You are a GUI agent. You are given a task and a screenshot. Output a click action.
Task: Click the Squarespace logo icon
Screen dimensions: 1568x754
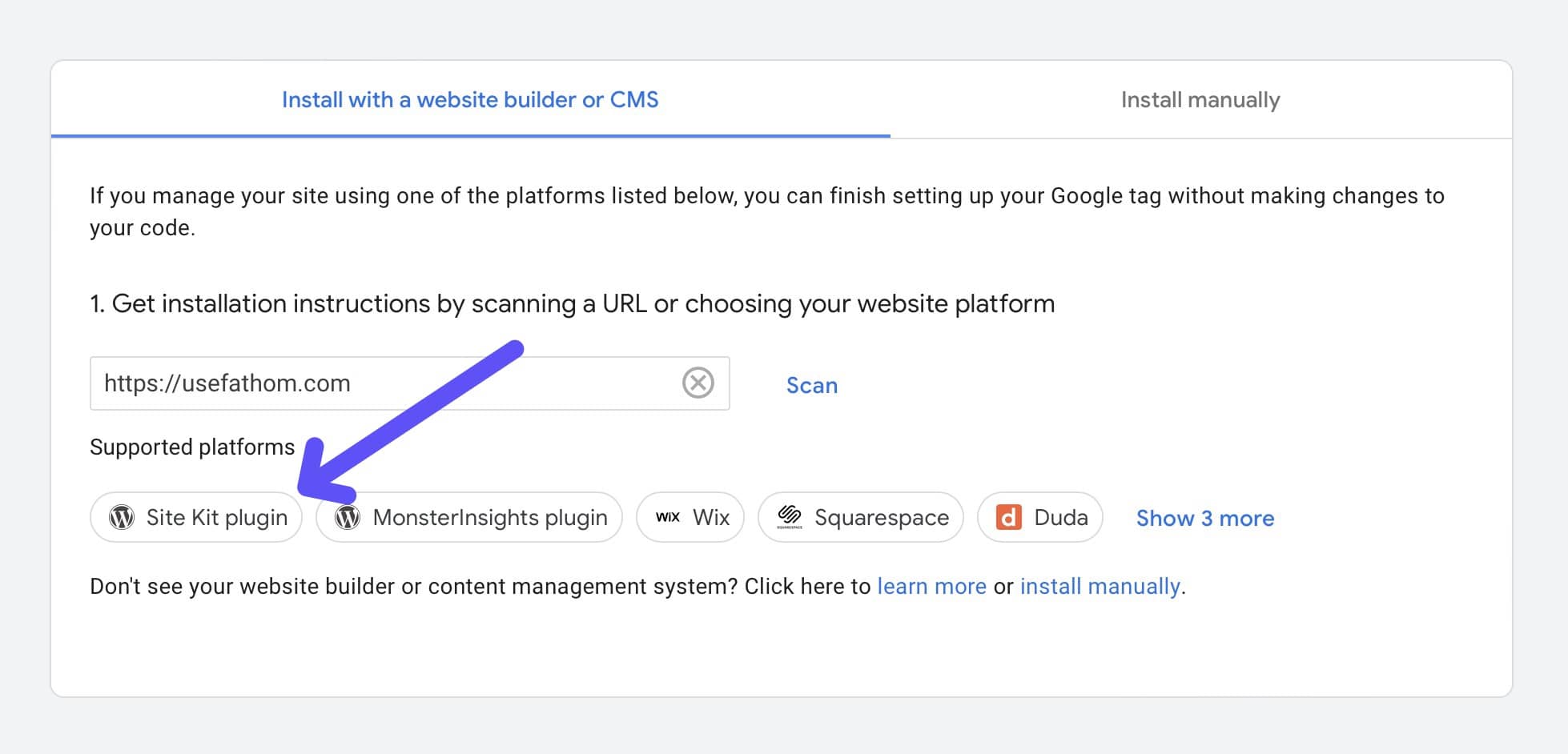pyautogui.click(x=790, y=517)
